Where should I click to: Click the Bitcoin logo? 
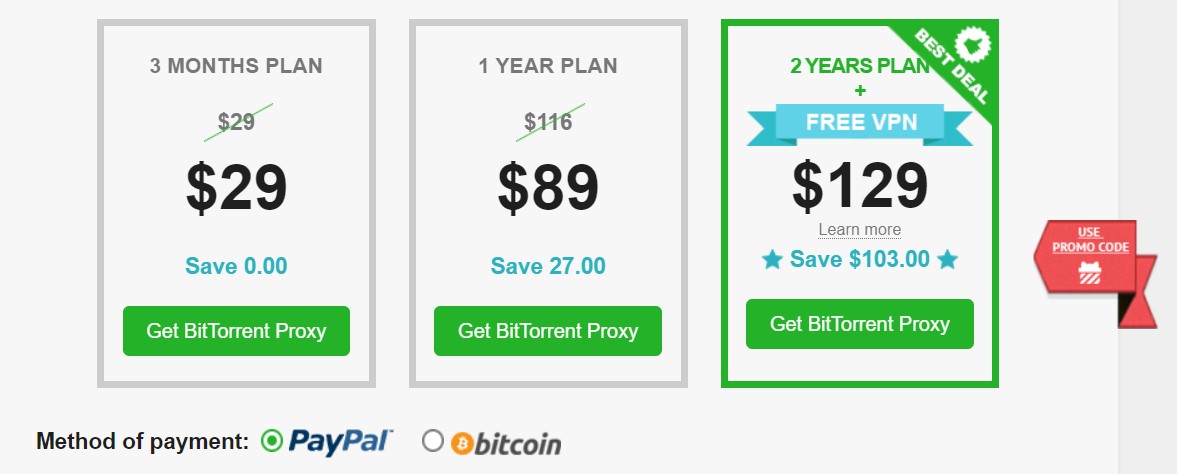[506, 443]
